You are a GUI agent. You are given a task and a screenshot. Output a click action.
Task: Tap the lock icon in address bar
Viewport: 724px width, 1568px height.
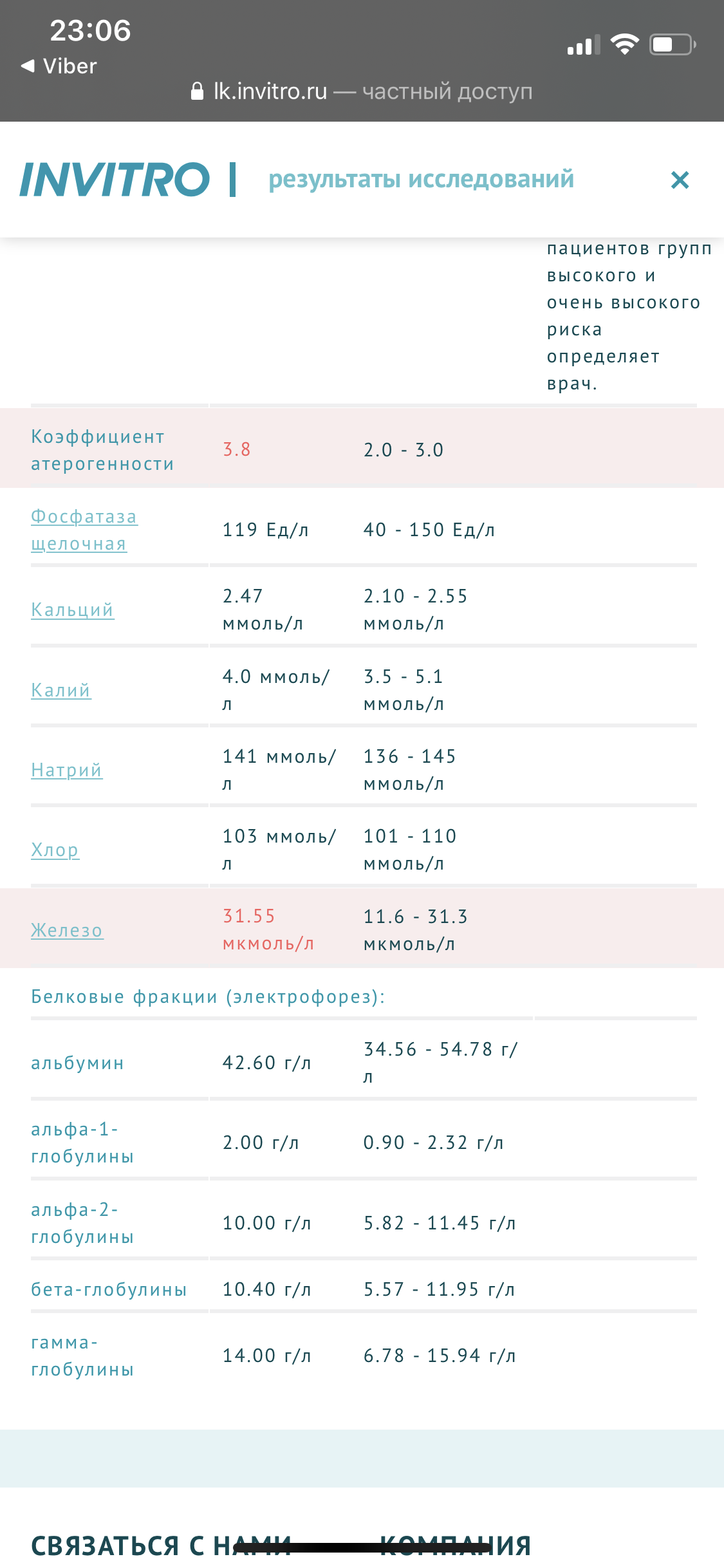pos(198,91)
